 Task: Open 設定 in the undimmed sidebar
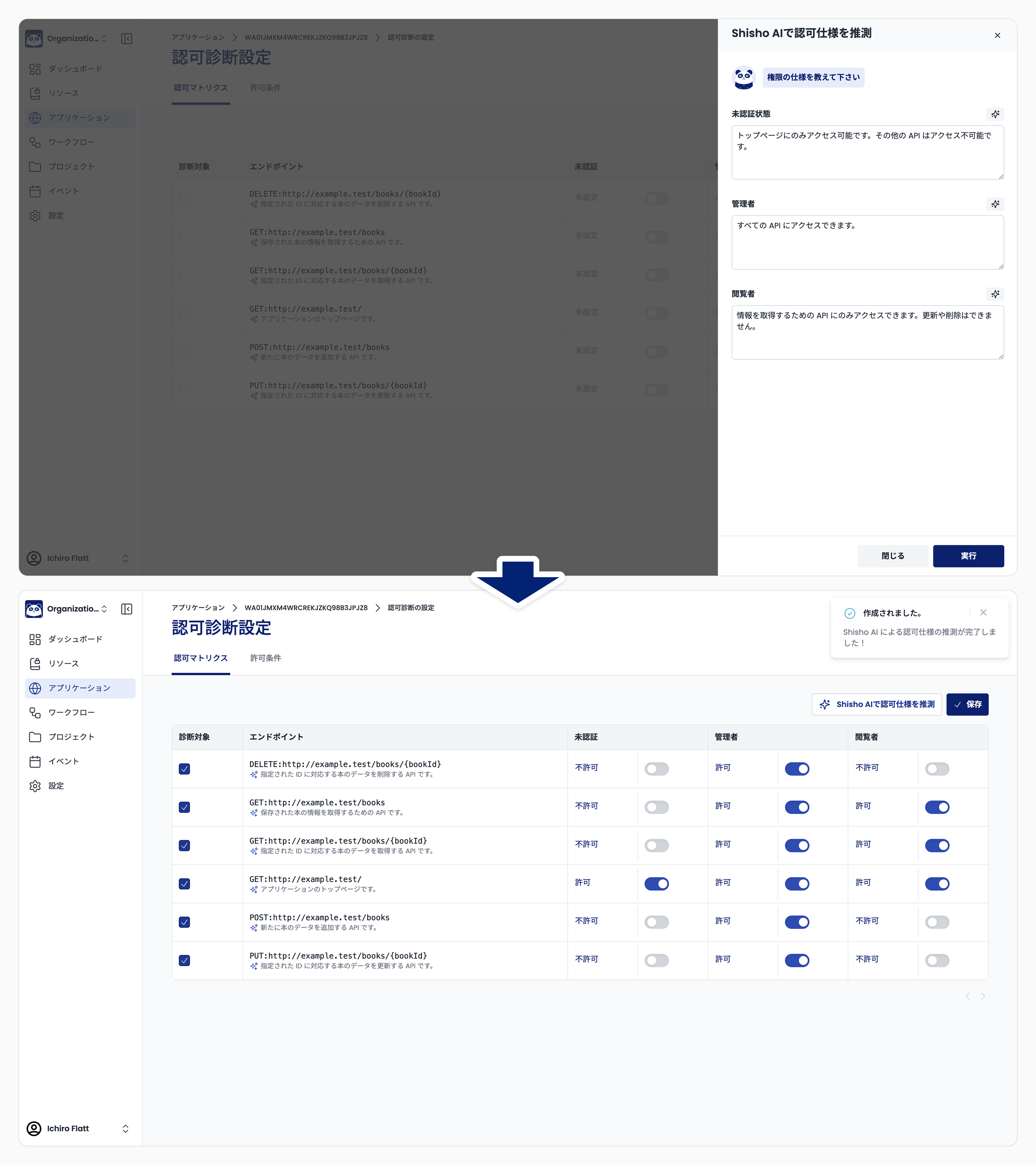tap(80, 786)
